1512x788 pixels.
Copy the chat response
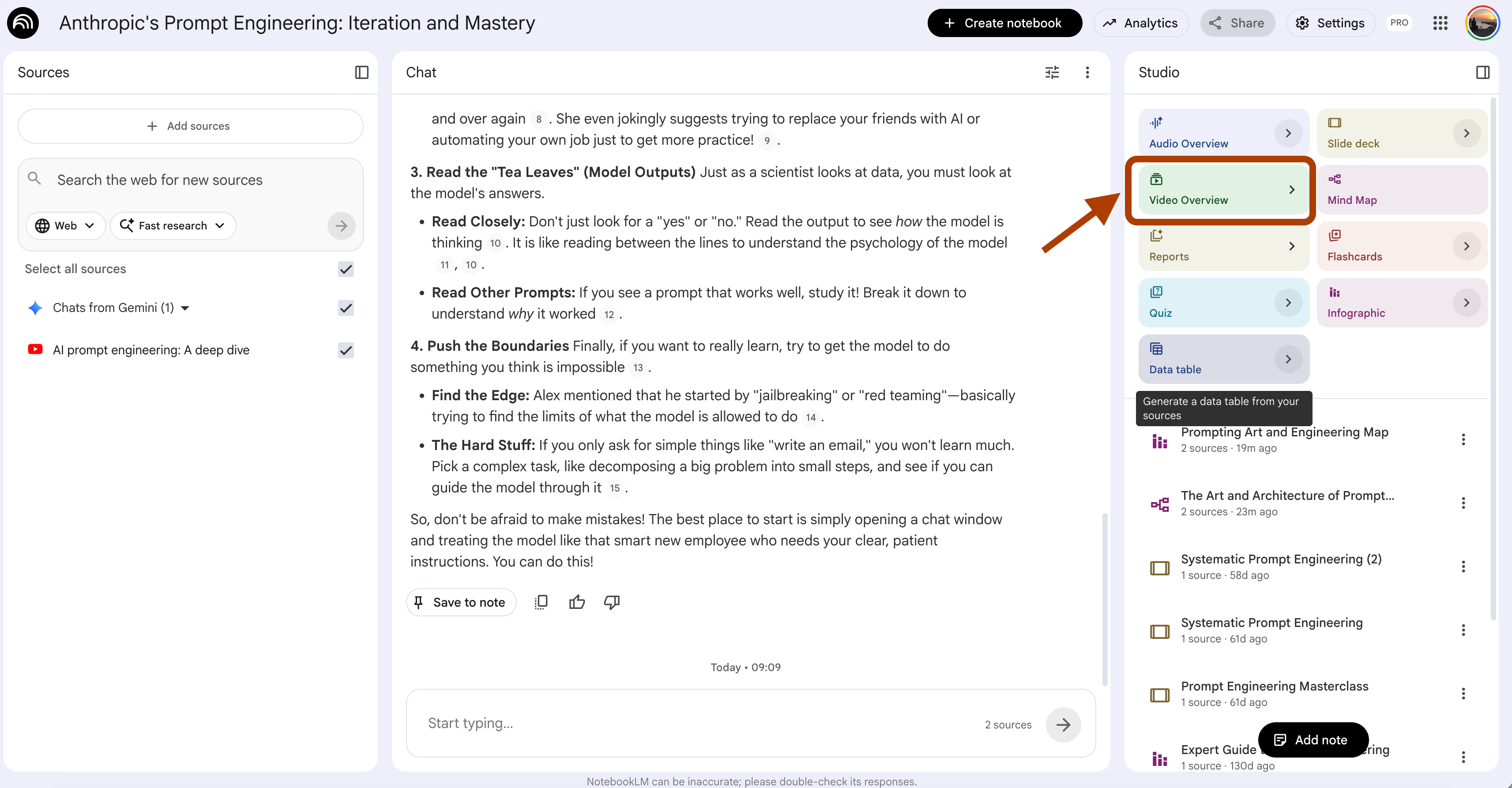click(x=541, y=602)
